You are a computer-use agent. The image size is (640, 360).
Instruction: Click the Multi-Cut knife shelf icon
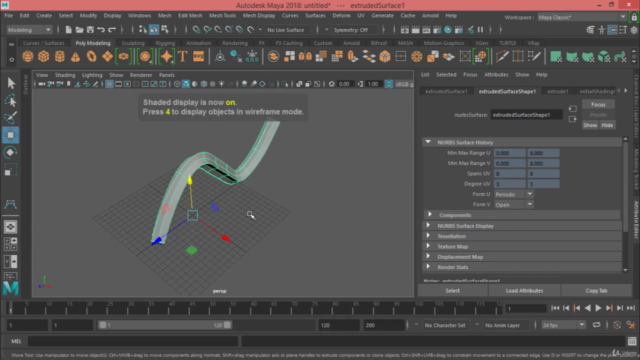(502, 56)
